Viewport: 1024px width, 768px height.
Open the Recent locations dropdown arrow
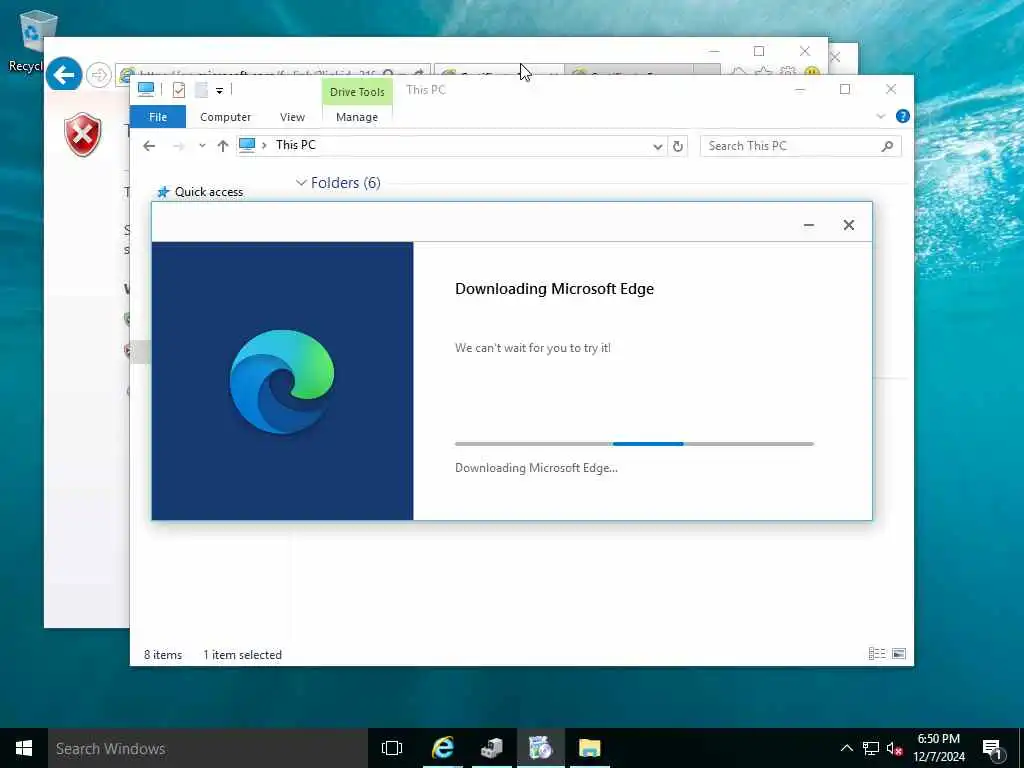coord(202,146)
